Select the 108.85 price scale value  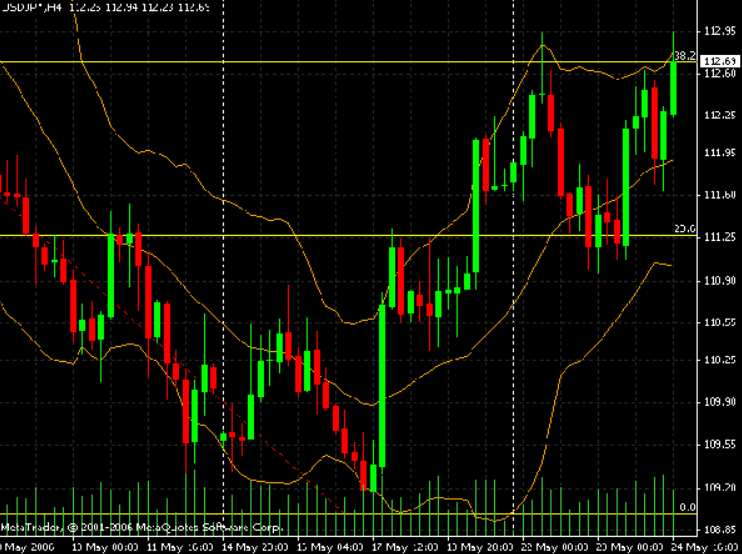point(720,529)
